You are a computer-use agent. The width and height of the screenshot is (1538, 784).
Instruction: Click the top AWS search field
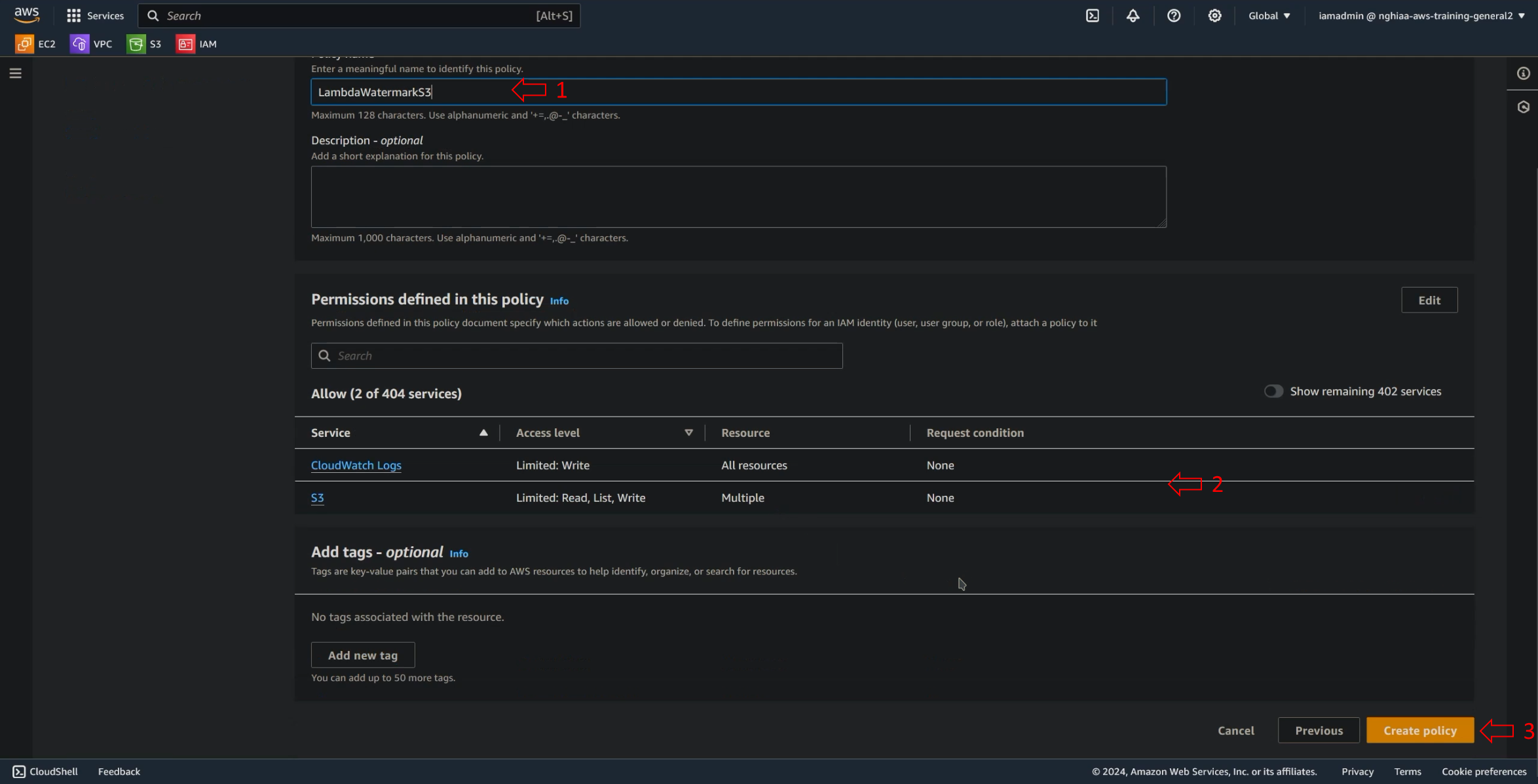(359, 16)
